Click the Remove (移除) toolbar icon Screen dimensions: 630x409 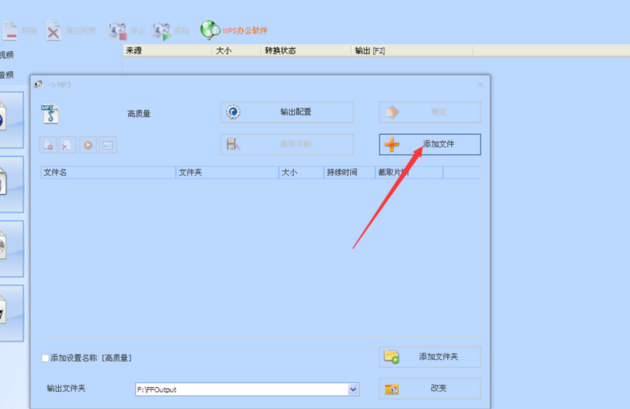(10, 31)
